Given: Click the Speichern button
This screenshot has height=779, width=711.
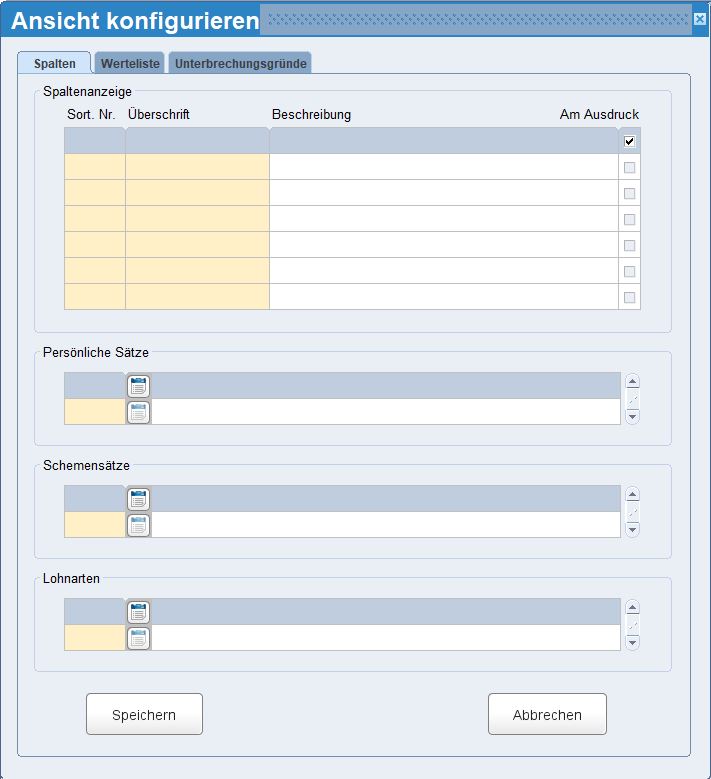Looking at the screenshot, I should click(x=144, y=715).
